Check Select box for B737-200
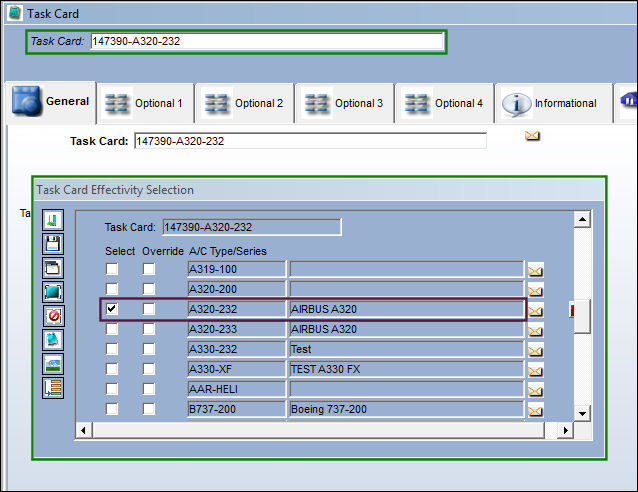 click(112, 409)
